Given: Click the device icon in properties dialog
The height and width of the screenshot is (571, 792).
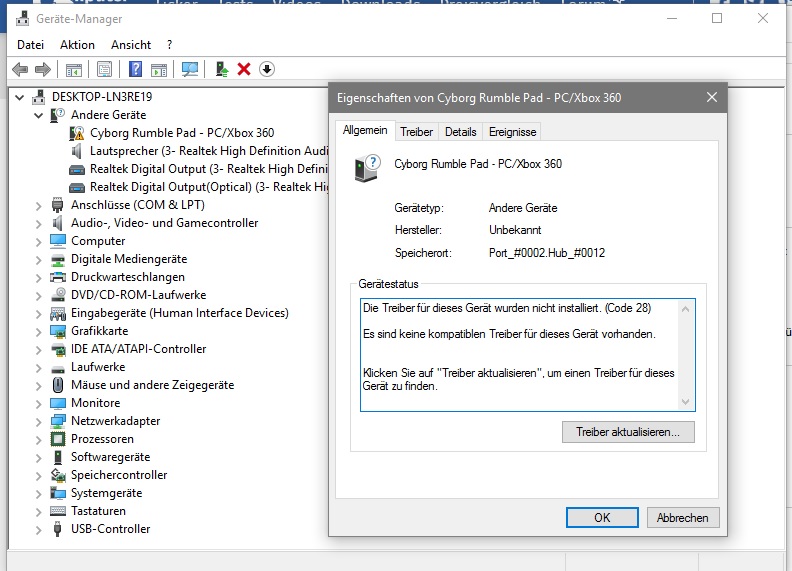Looking at the screenshot, I should pos(367,168).
